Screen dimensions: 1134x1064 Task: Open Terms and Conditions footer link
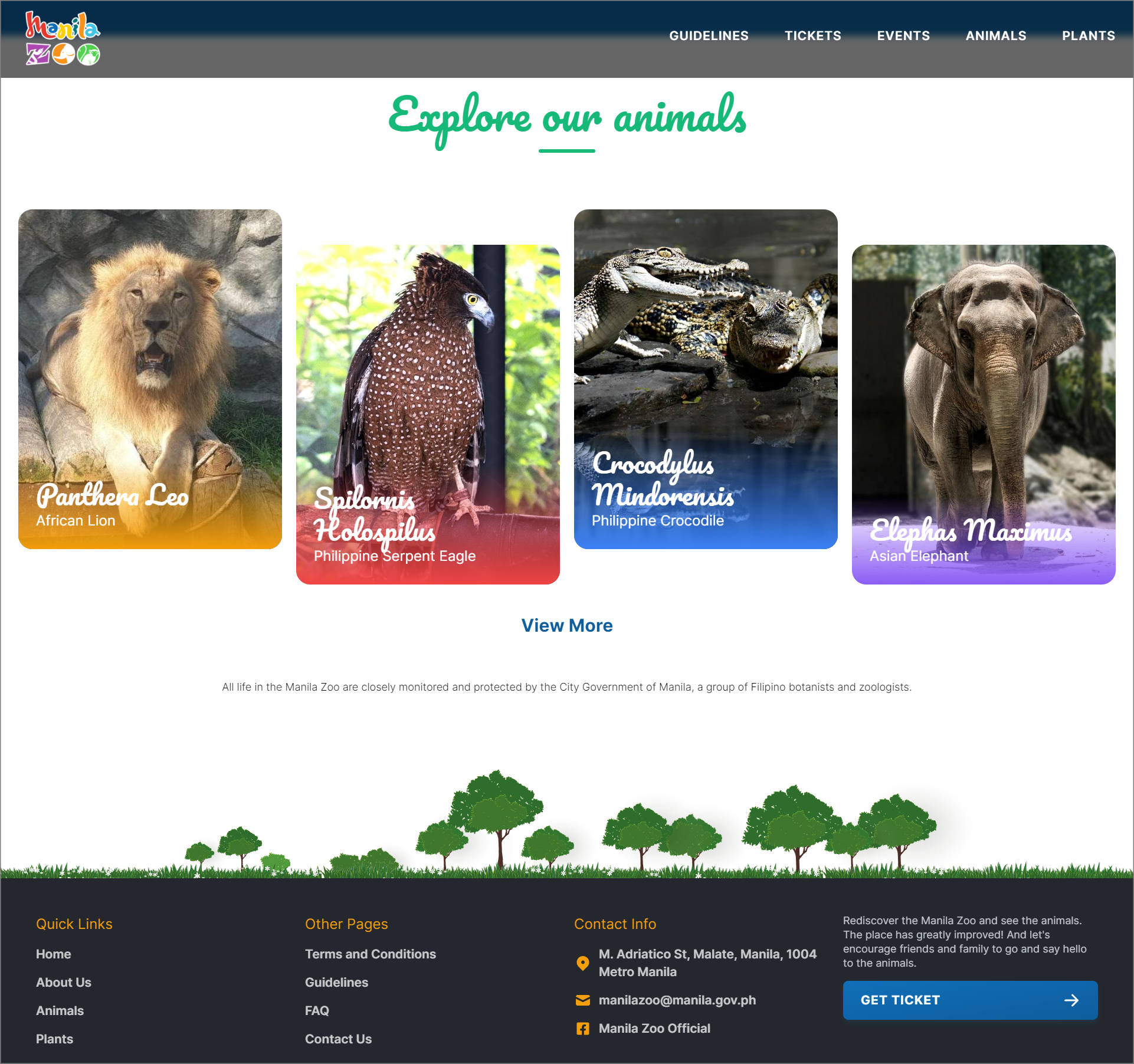click(x=370, y=954)
